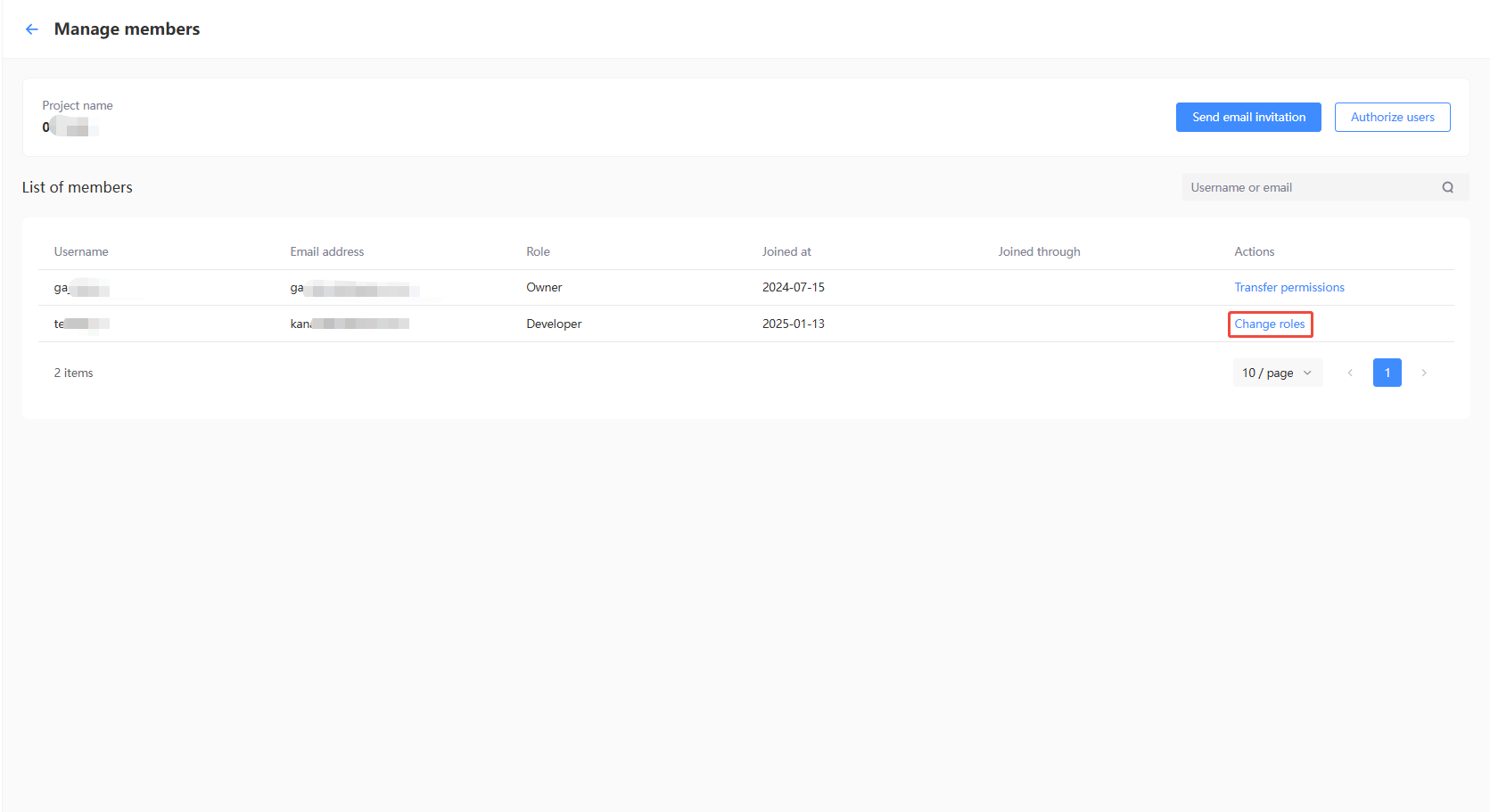Select page 1 in the pagination
The width and height of the screenshot is (1490, 812).
(1387, 373)
